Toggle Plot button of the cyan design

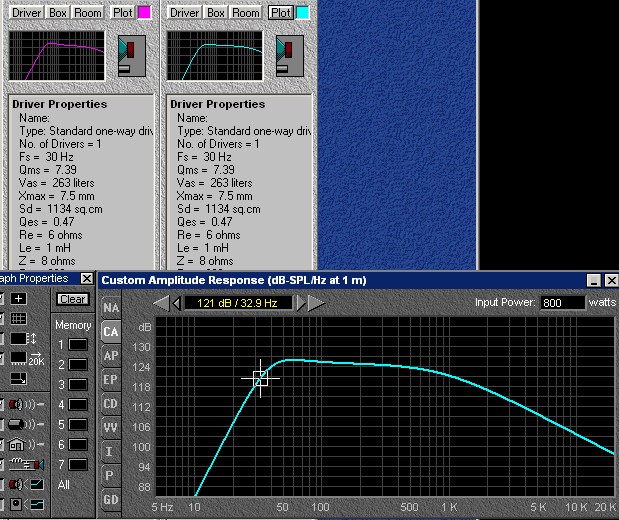(280, 13)
